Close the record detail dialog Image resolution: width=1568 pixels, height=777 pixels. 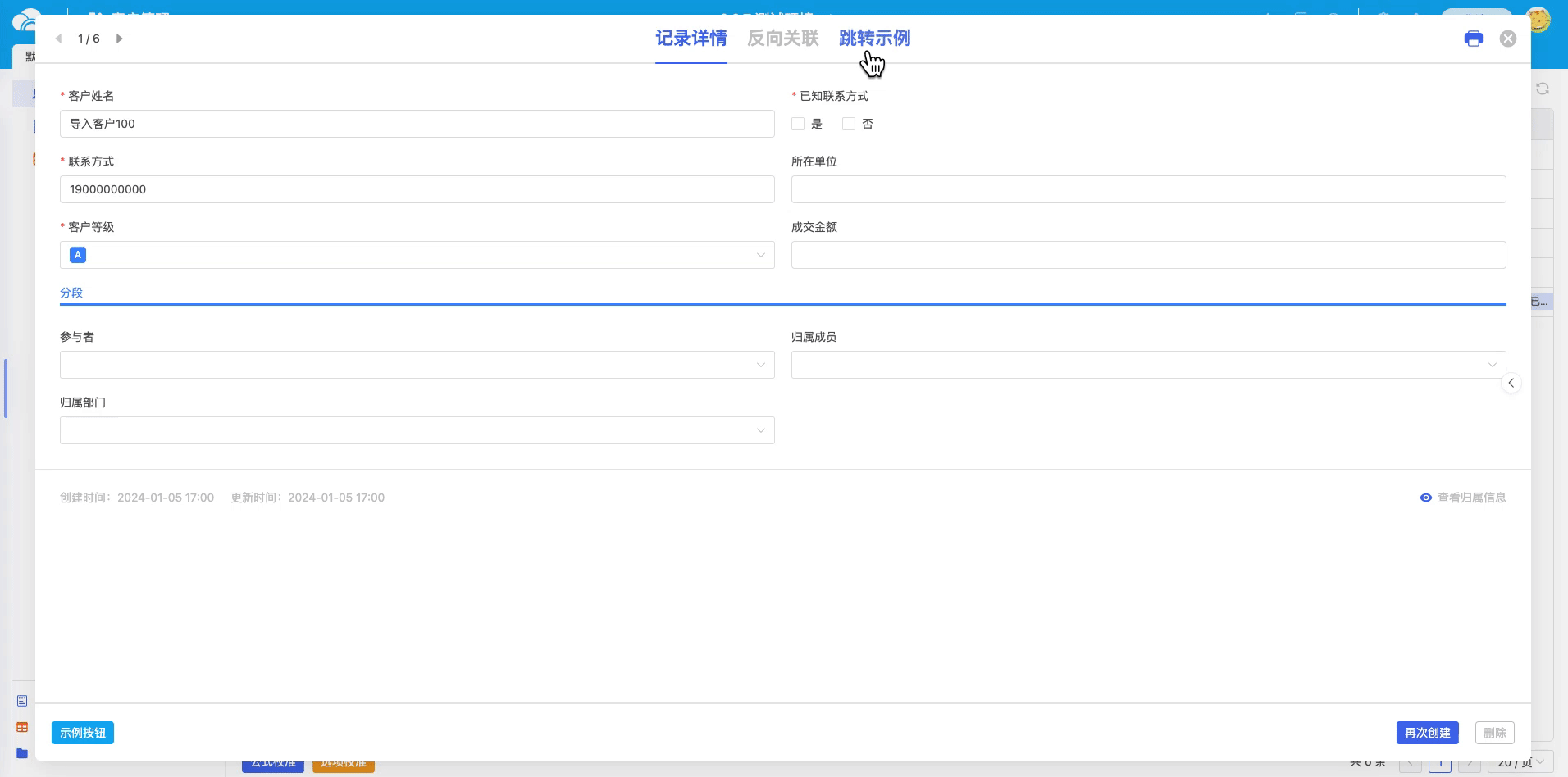[x=1507, y=39]
